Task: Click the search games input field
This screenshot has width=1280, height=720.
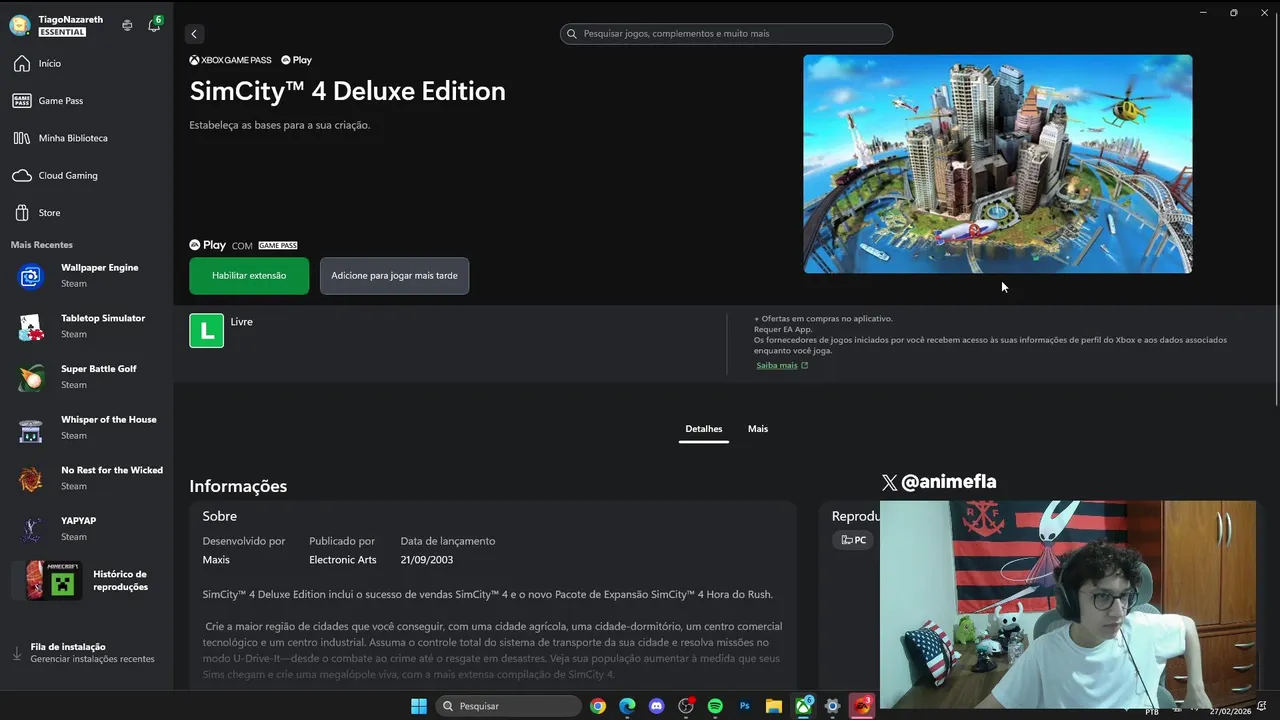Action: coord(726,34)
